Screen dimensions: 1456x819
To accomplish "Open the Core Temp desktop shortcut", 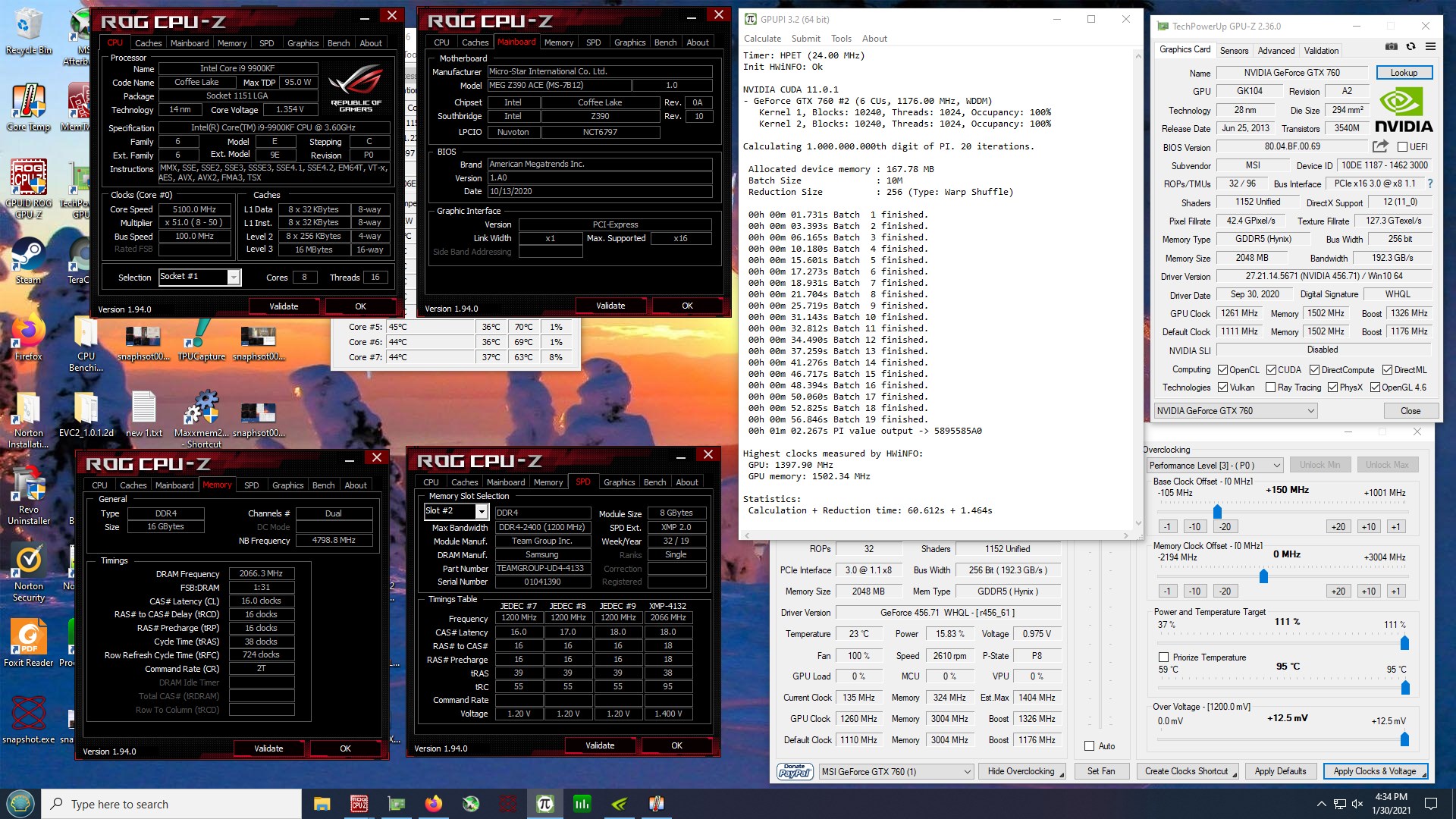I will 29,108.
